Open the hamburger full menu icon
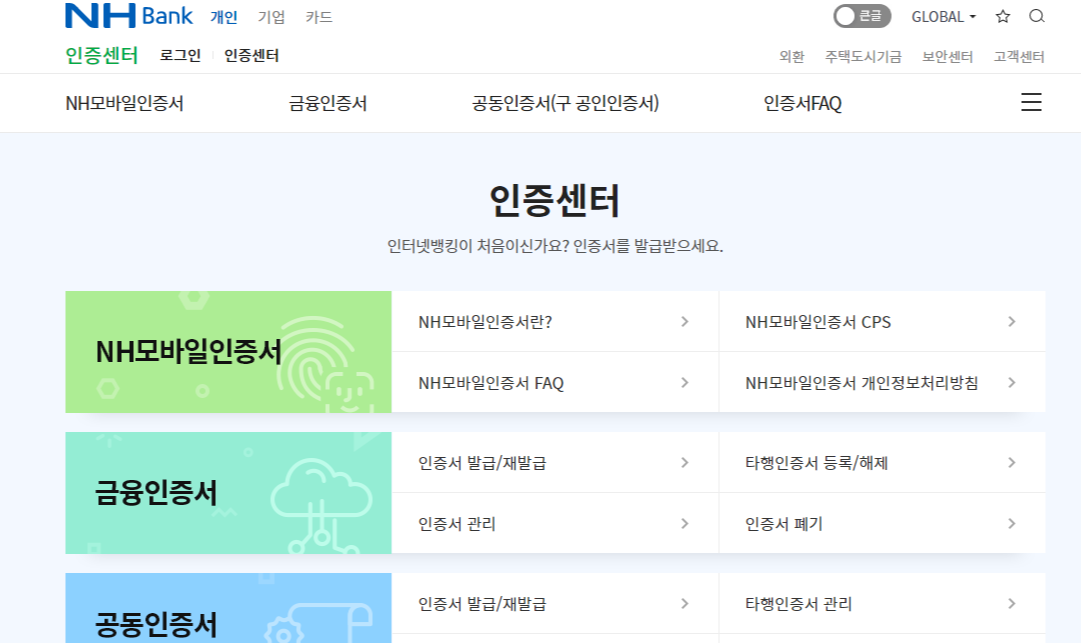The height and width of the screenshot is (643, 1081). (1031, 102)
